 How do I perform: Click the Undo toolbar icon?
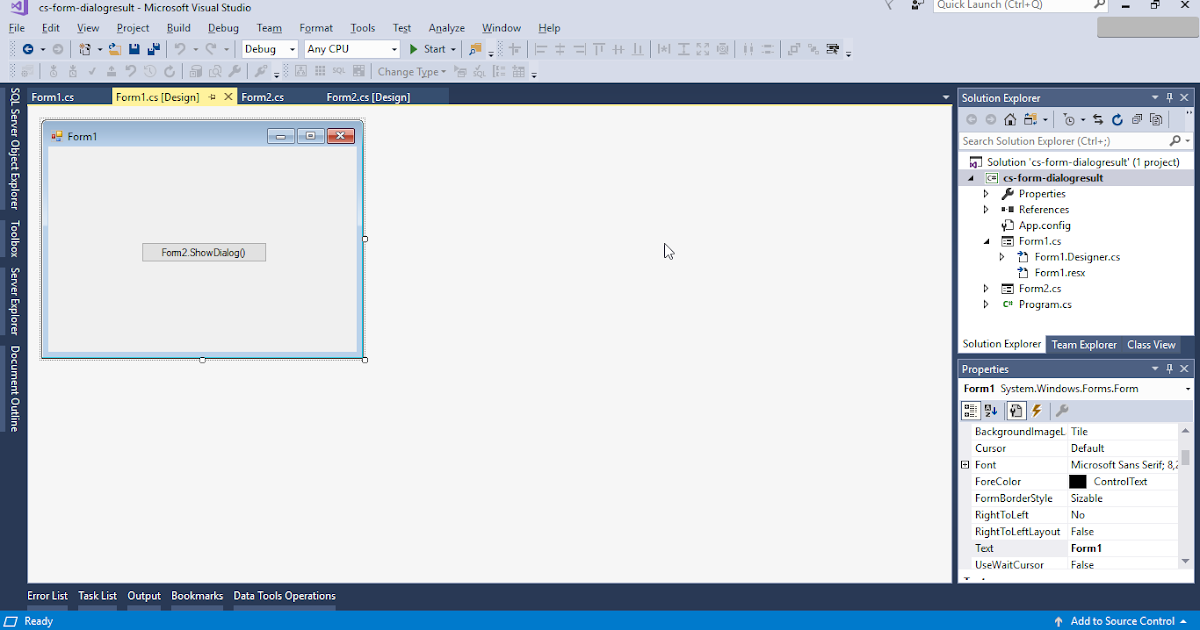click(x=179, y=48)
